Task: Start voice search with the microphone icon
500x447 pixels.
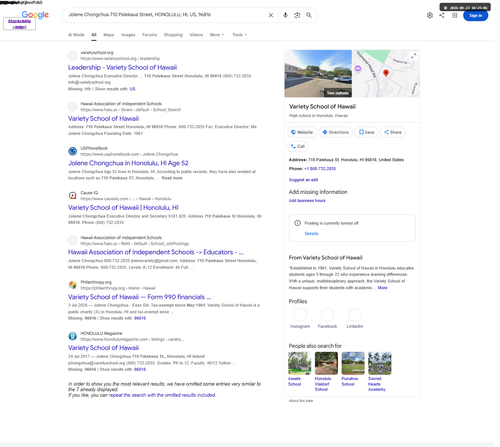Action: (285, 15)
